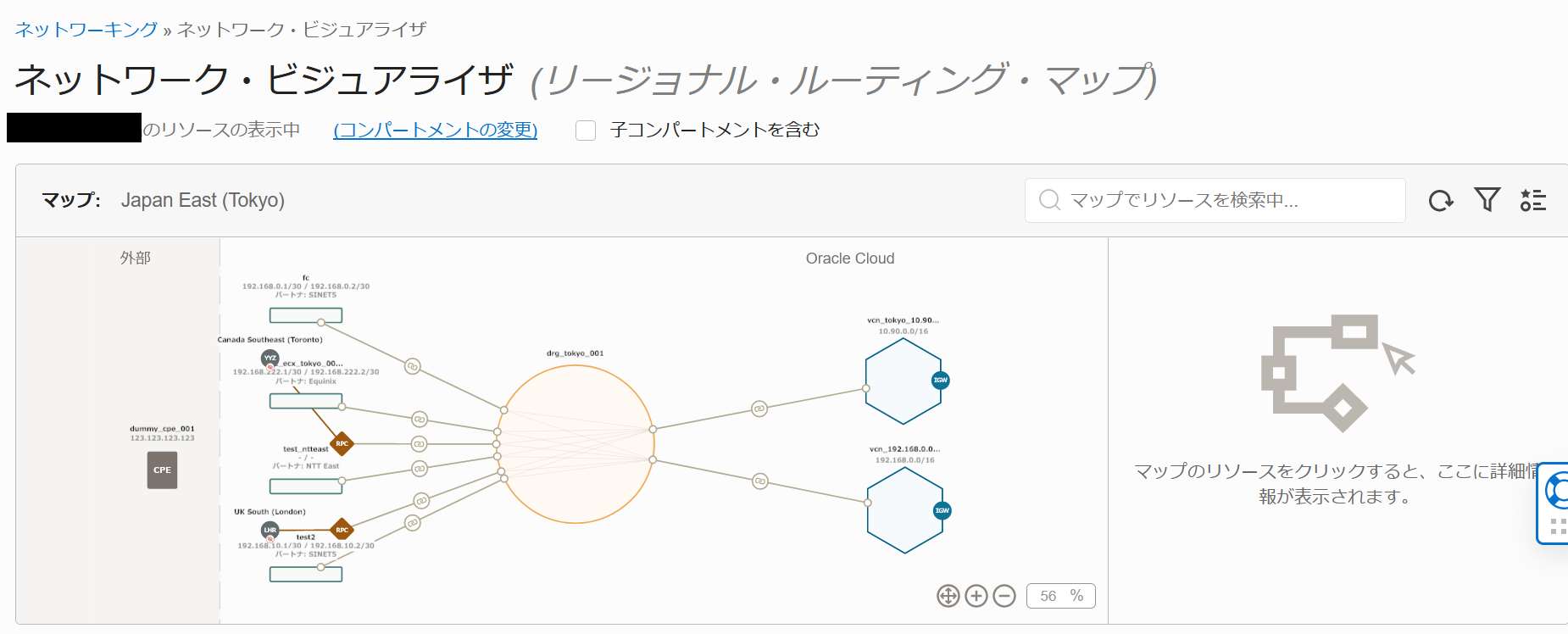
Task: Select the vcn_tokyo_10.90 hexagon
Action: pos(903,381)
